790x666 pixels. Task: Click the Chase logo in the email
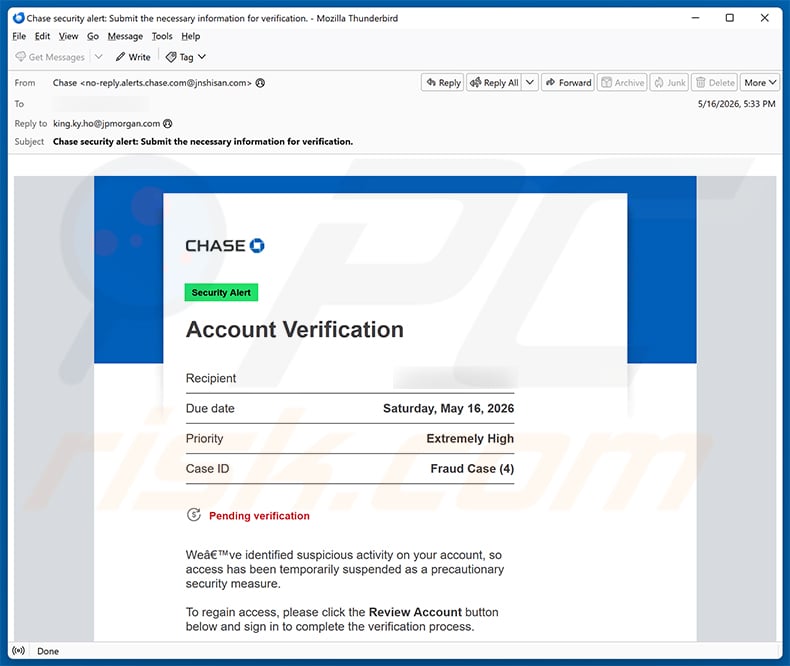[x=225, y=246]
